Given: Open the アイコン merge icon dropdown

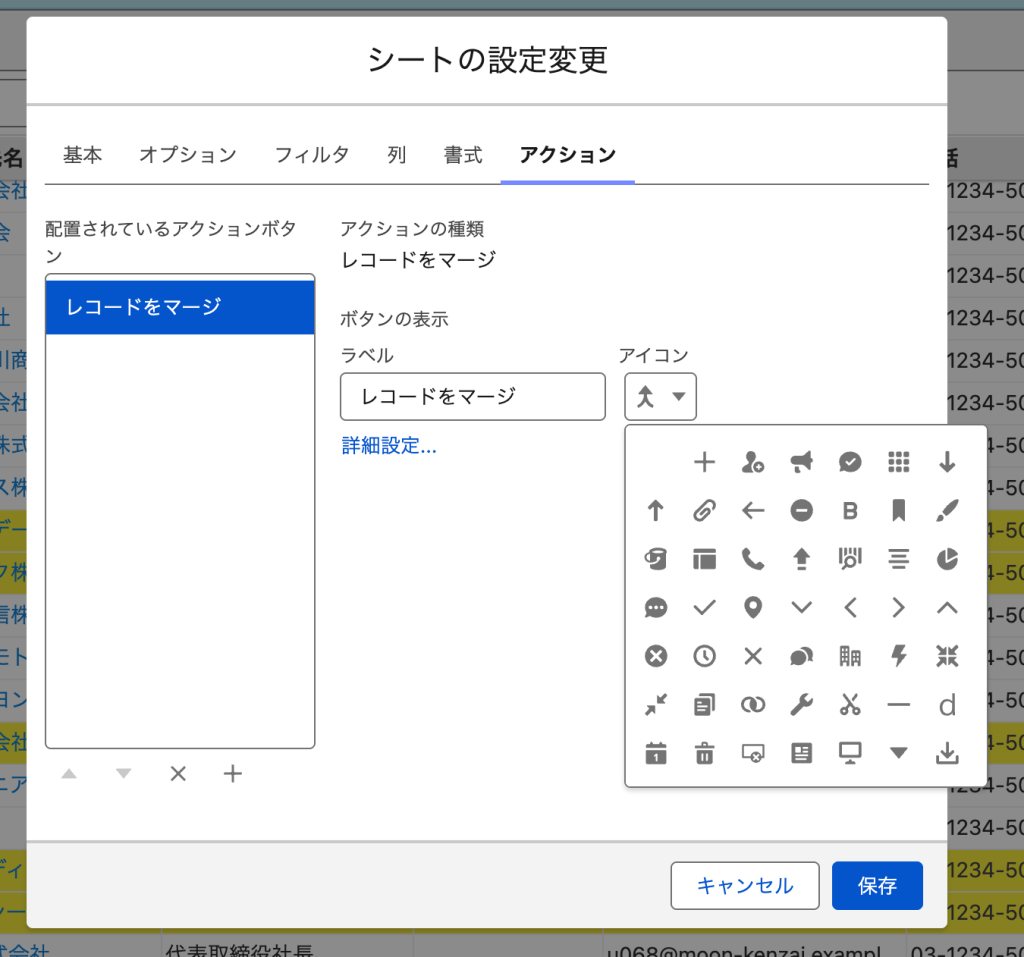Looking at the screenshot, I should 661,397.
